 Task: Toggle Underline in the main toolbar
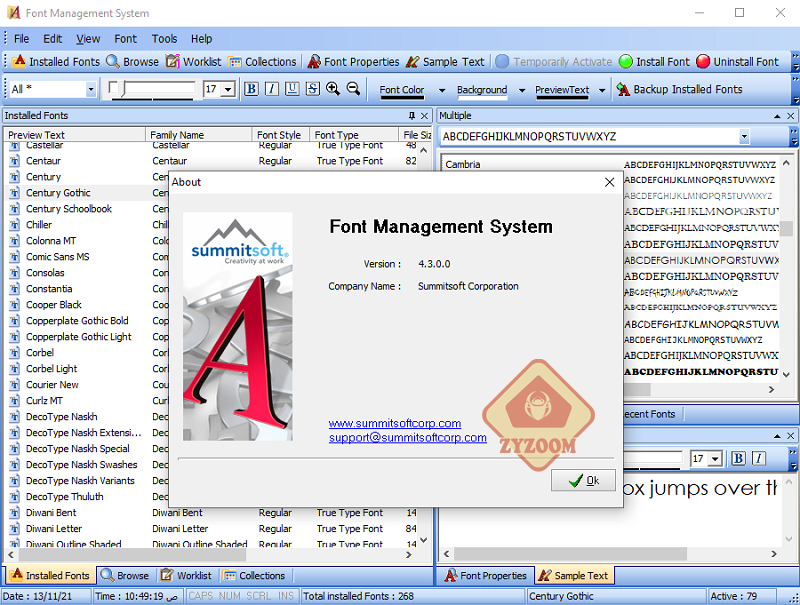[x=292, y=89]
